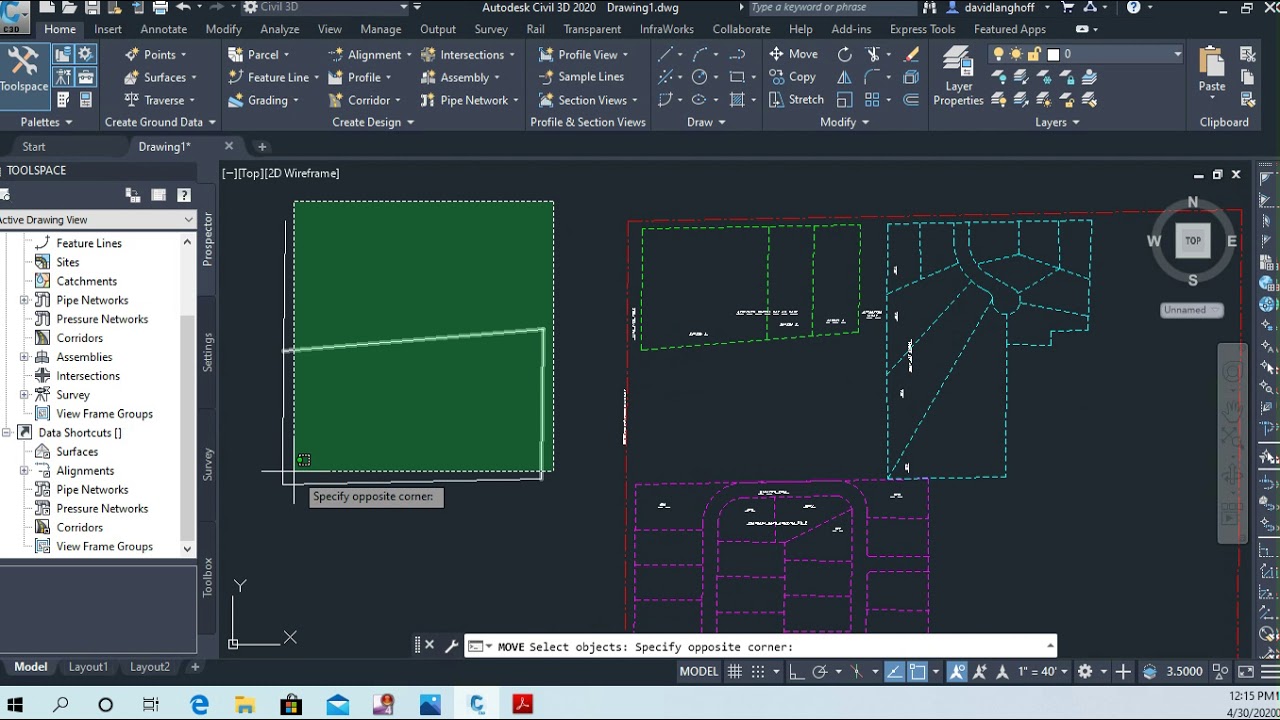Viewport: 1280px width, 720px height.
Task: Open the Layout1 tab
Action: tap(88, 667)
